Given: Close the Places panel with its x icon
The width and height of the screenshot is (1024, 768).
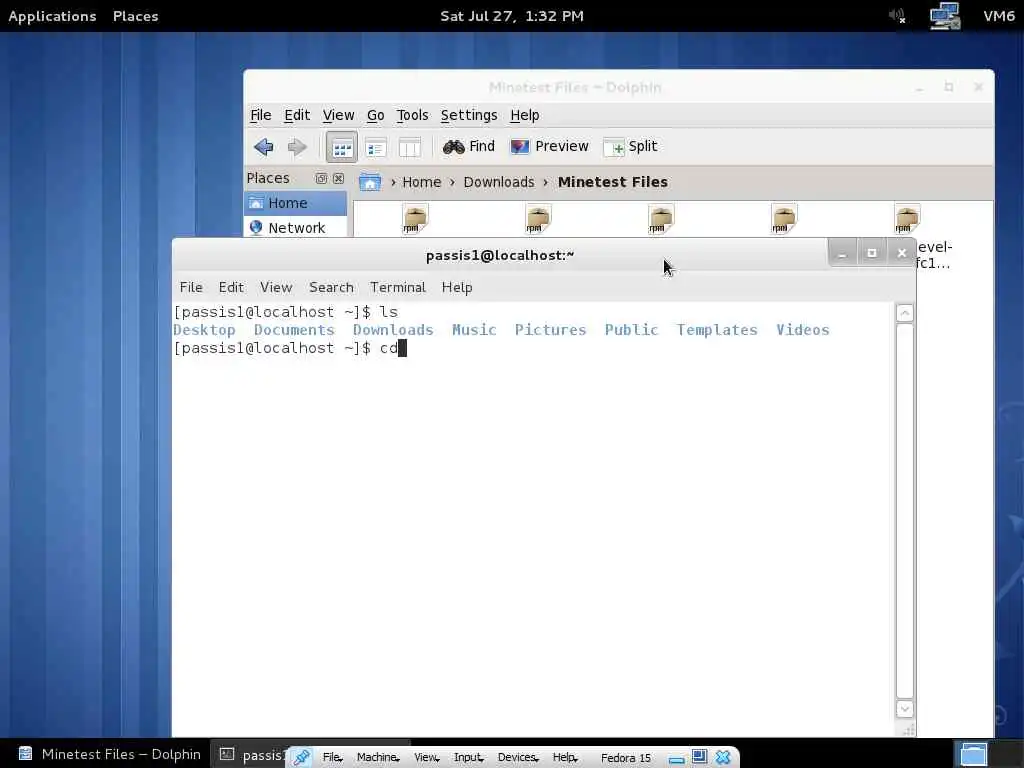Looking at the screenshot, I should pos(338,178).
